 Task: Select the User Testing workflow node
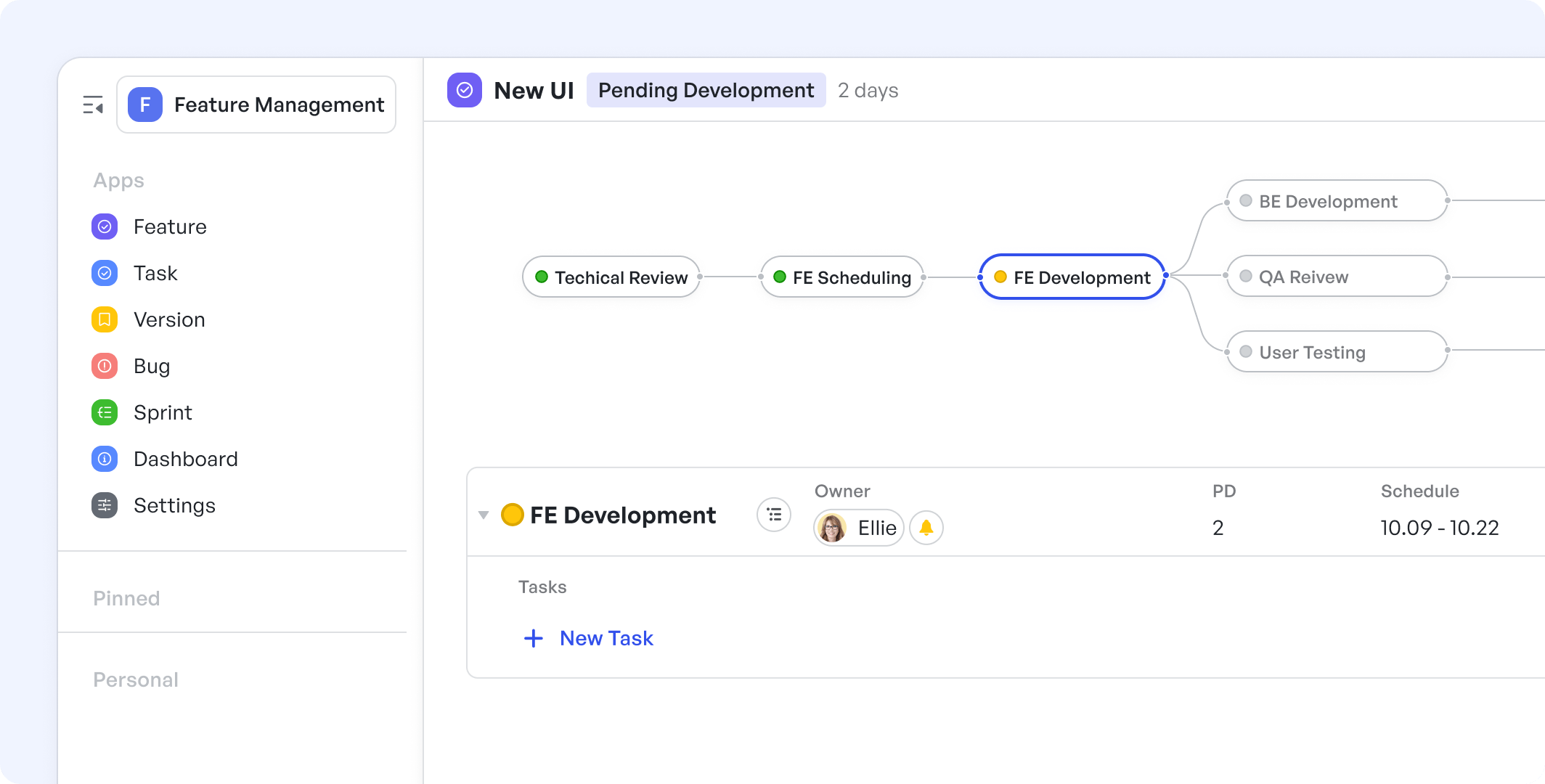coord(1337,352)
